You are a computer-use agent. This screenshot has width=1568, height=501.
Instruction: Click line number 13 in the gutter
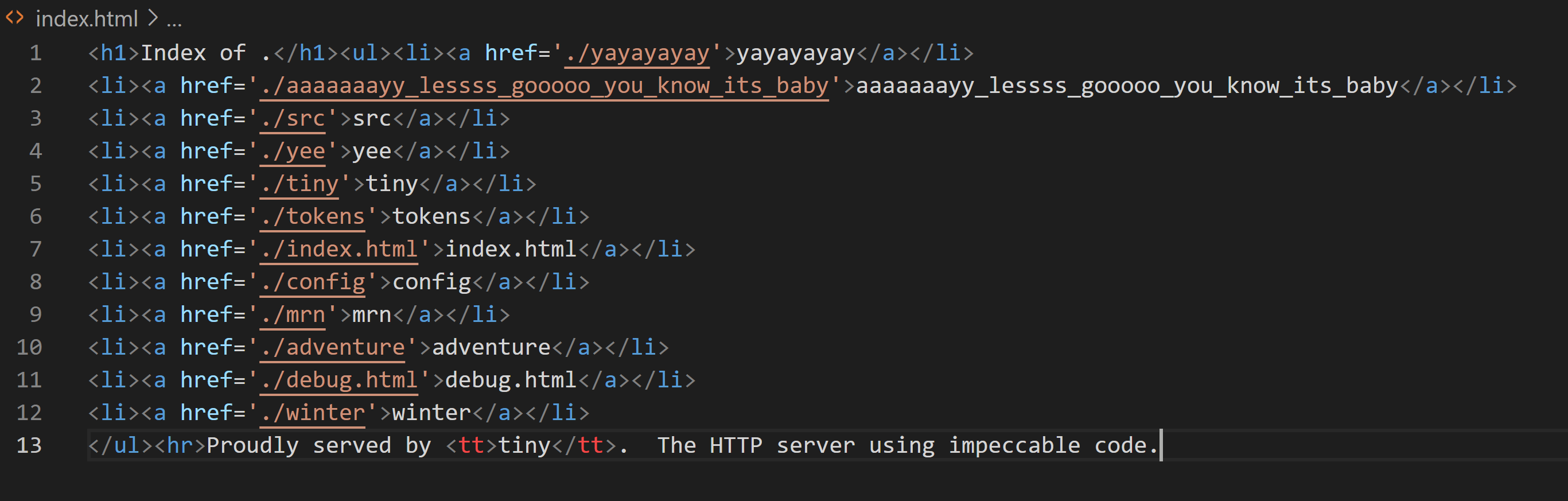(29, 445)
